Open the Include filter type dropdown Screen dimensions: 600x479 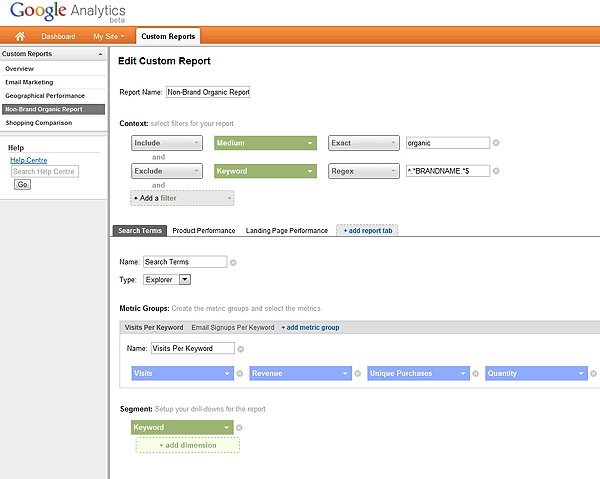(x=167, y=143)
